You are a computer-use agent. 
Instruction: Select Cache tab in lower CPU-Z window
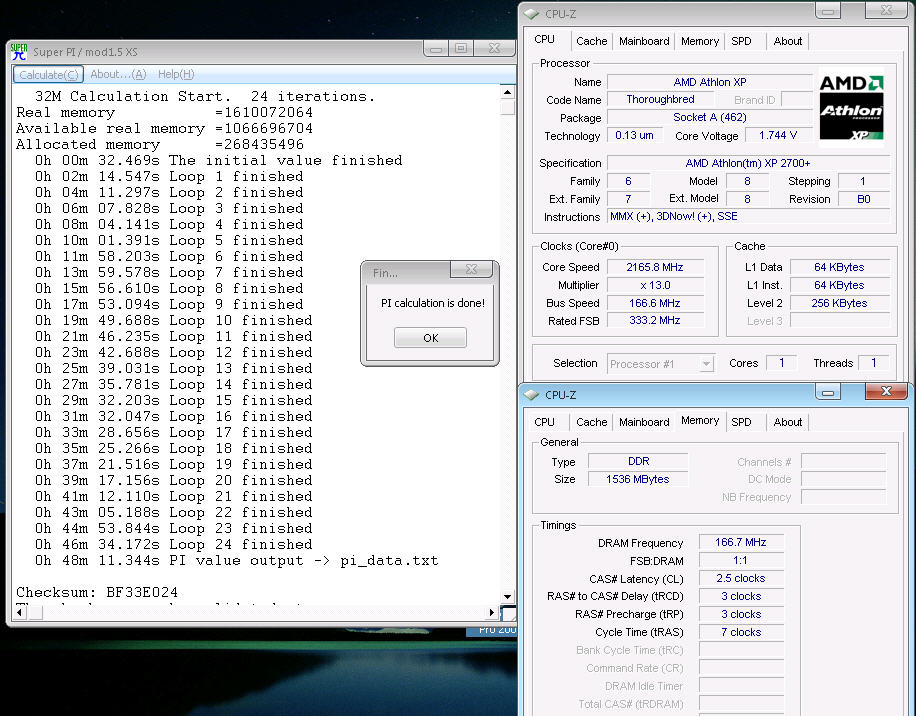pyautogui.click(x=591, y=422)
